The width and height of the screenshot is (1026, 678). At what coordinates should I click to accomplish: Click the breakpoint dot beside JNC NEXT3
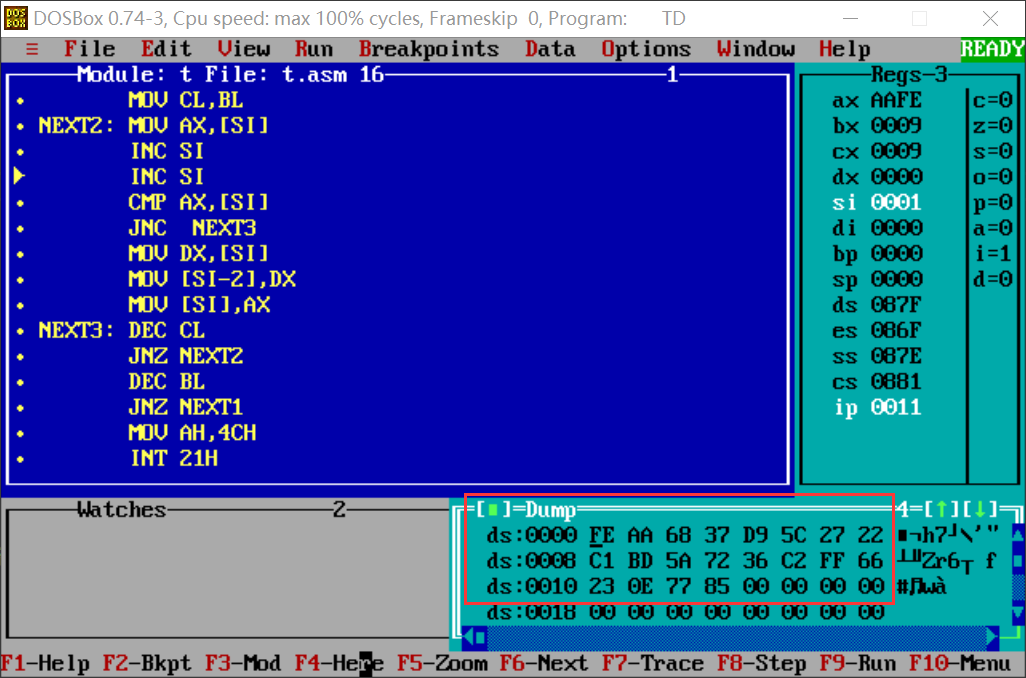point(20,228)
